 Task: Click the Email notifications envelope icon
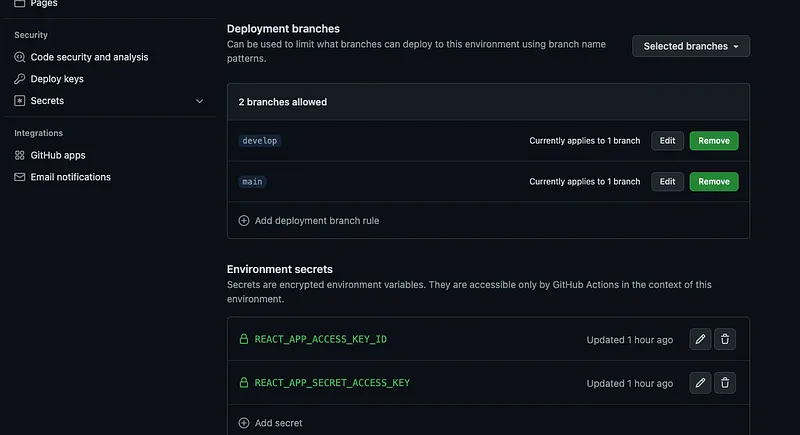pyautogui.click(x=19, y=177)
